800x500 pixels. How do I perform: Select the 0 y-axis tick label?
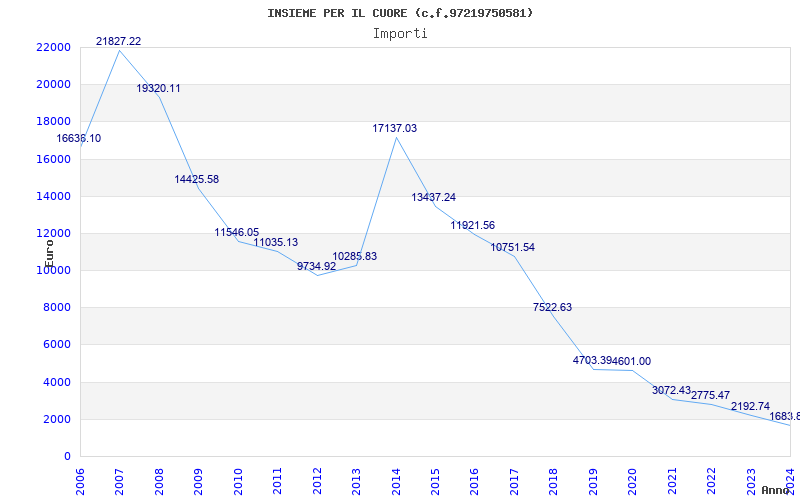click(x=67, y=457)
